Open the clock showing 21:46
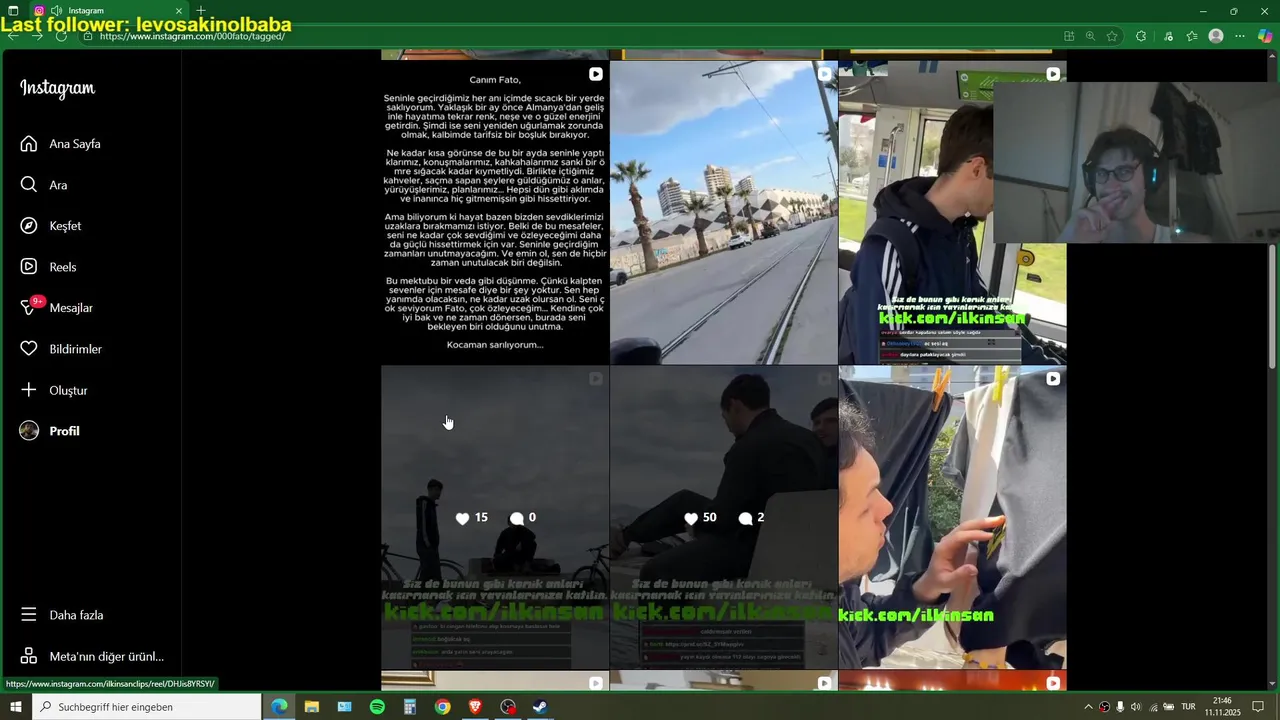 point(1222,707)
